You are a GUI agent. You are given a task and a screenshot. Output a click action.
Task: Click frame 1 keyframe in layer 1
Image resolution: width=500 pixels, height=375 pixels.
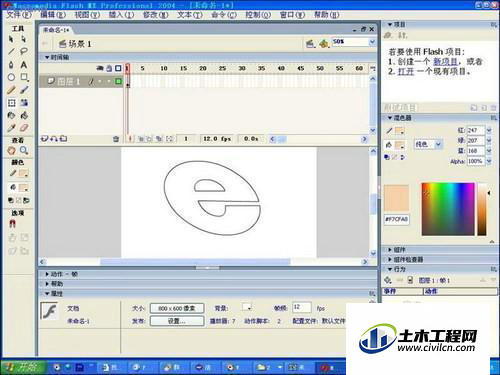[128, 82]
